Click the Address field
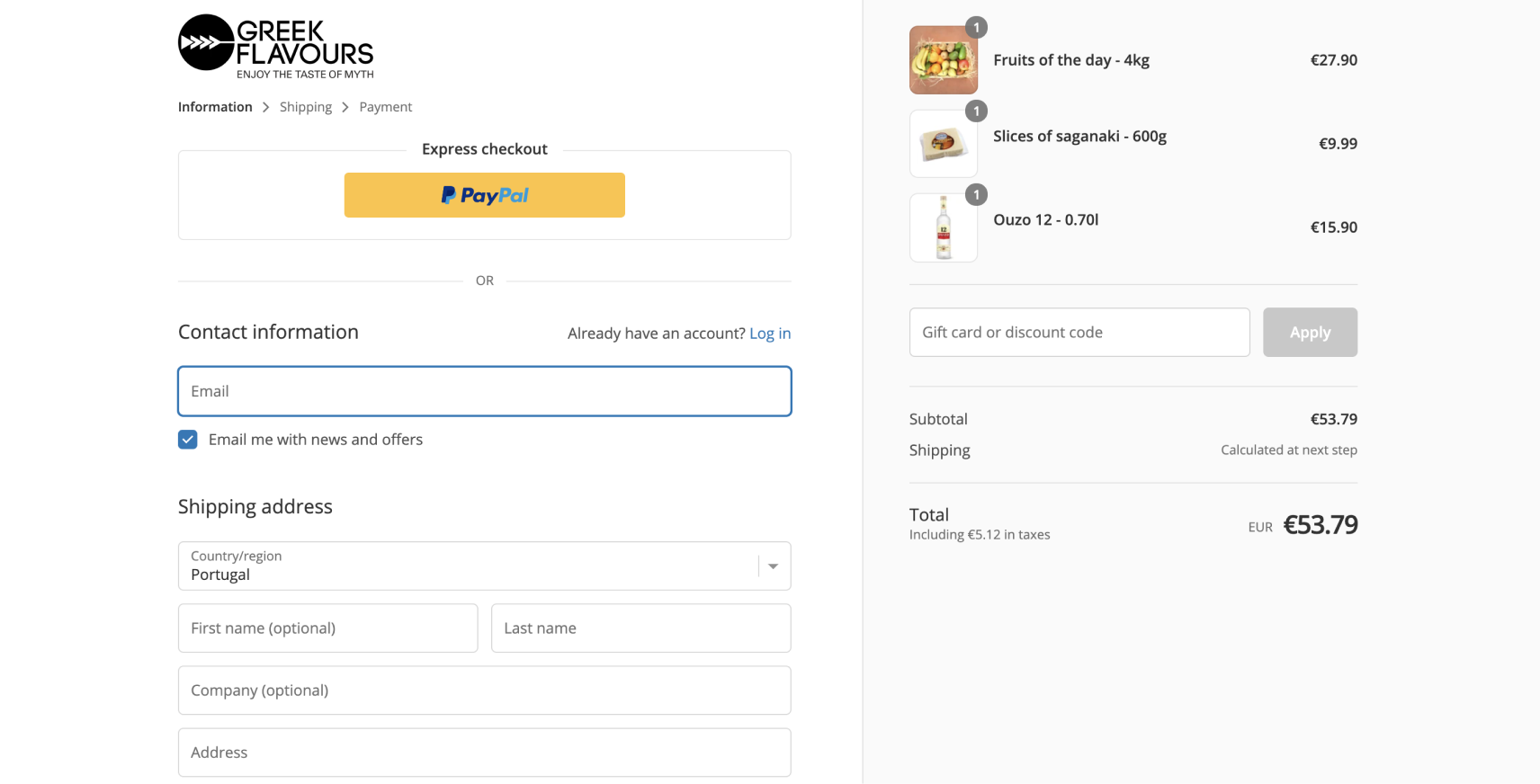Image resolution: width=1540 pixels, height=784 pixels. 485,753
